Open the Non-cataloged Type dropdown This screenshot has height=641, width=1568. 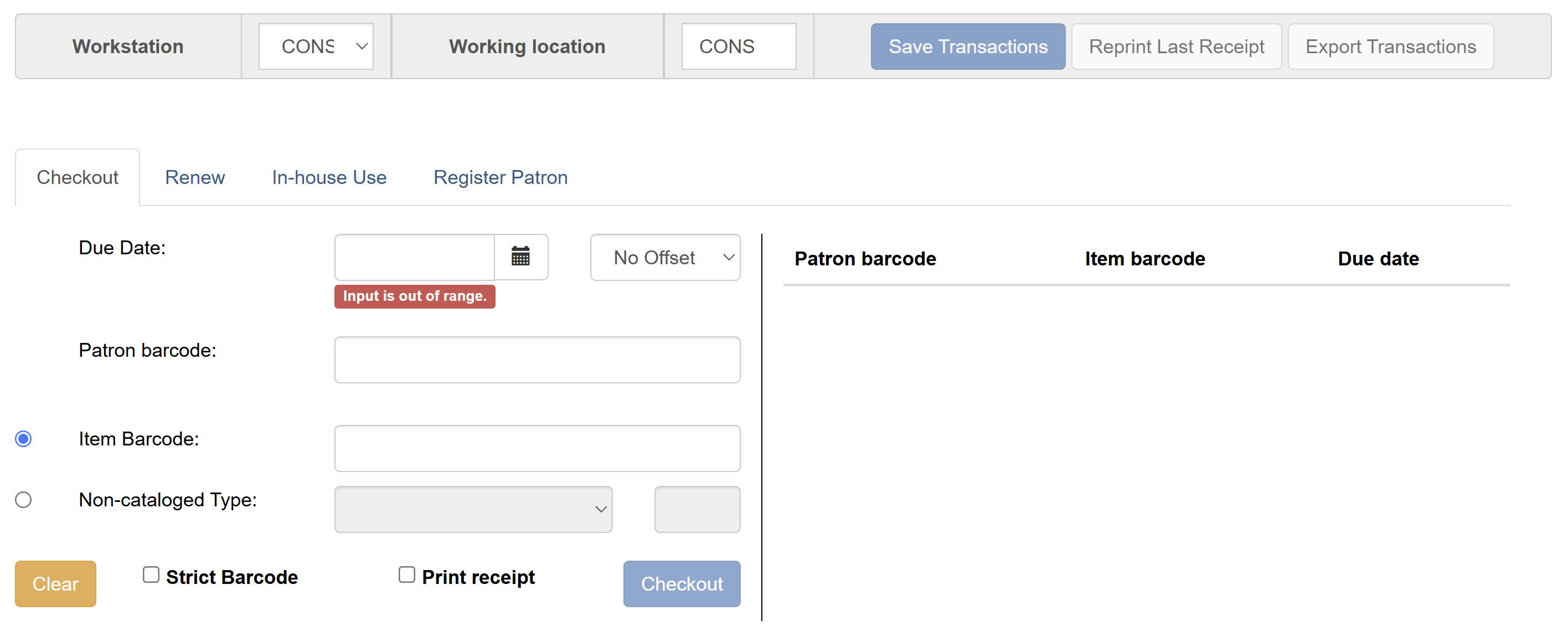click(x=473, y=509)
